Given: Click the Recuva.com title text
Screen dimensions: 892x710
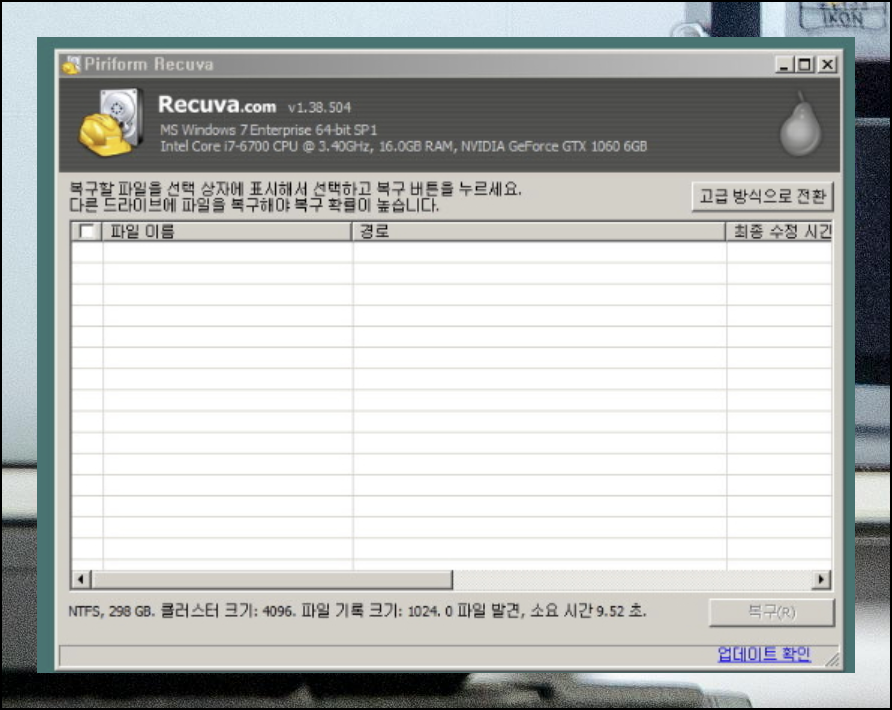Looking at the screenshot, I should 217,105.
